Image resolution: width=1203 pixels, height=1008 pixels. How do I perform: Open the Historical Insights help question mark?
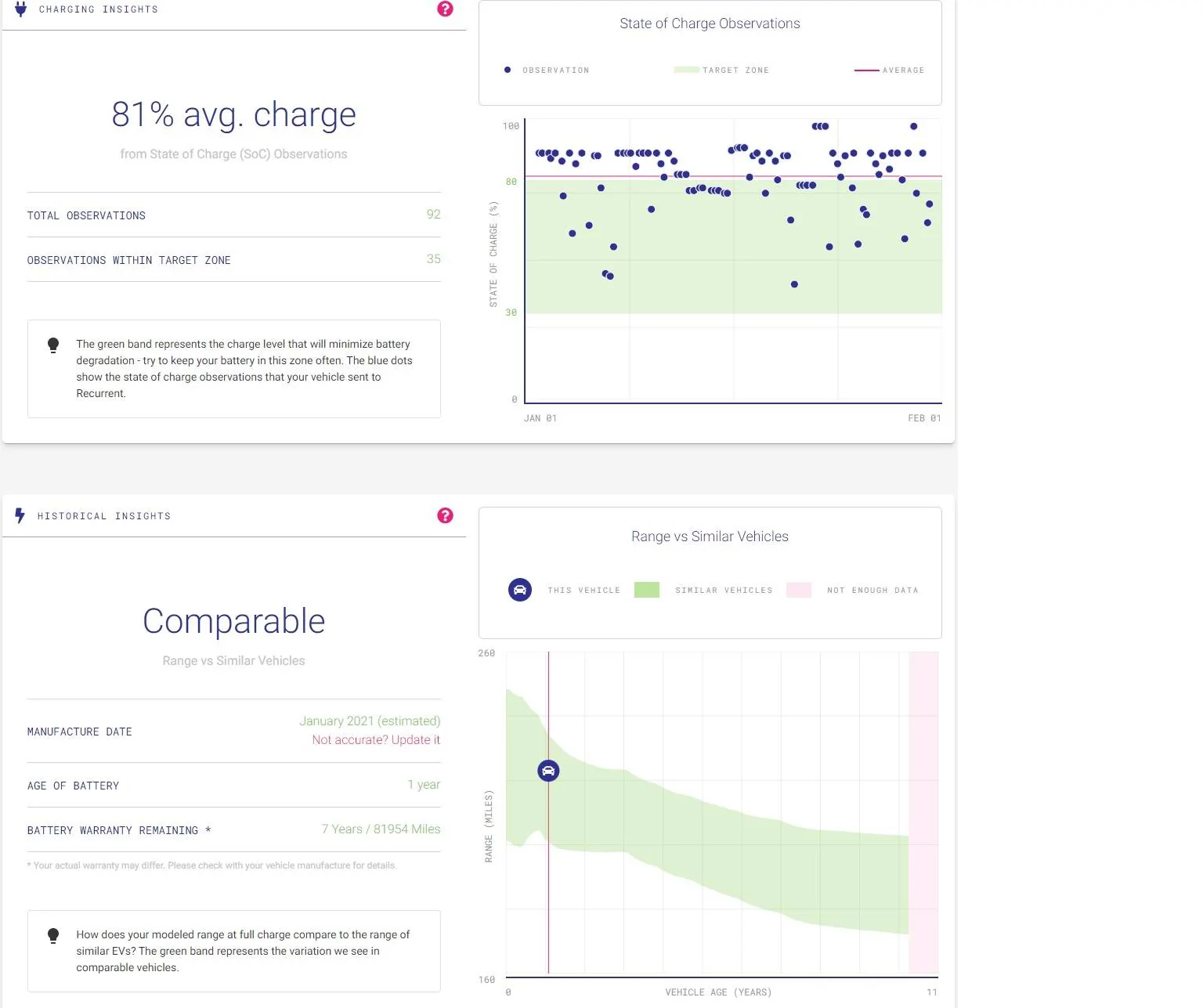445,515
